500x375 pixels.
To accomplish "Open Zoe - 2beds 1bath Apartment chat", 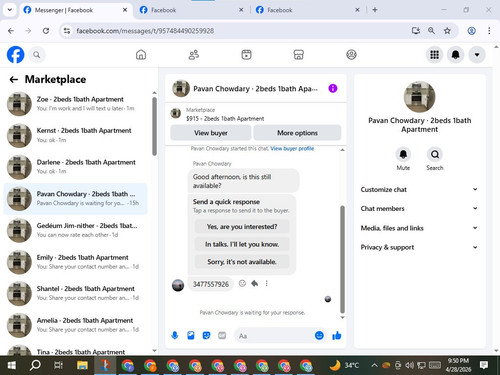I will tap(76, 104).
